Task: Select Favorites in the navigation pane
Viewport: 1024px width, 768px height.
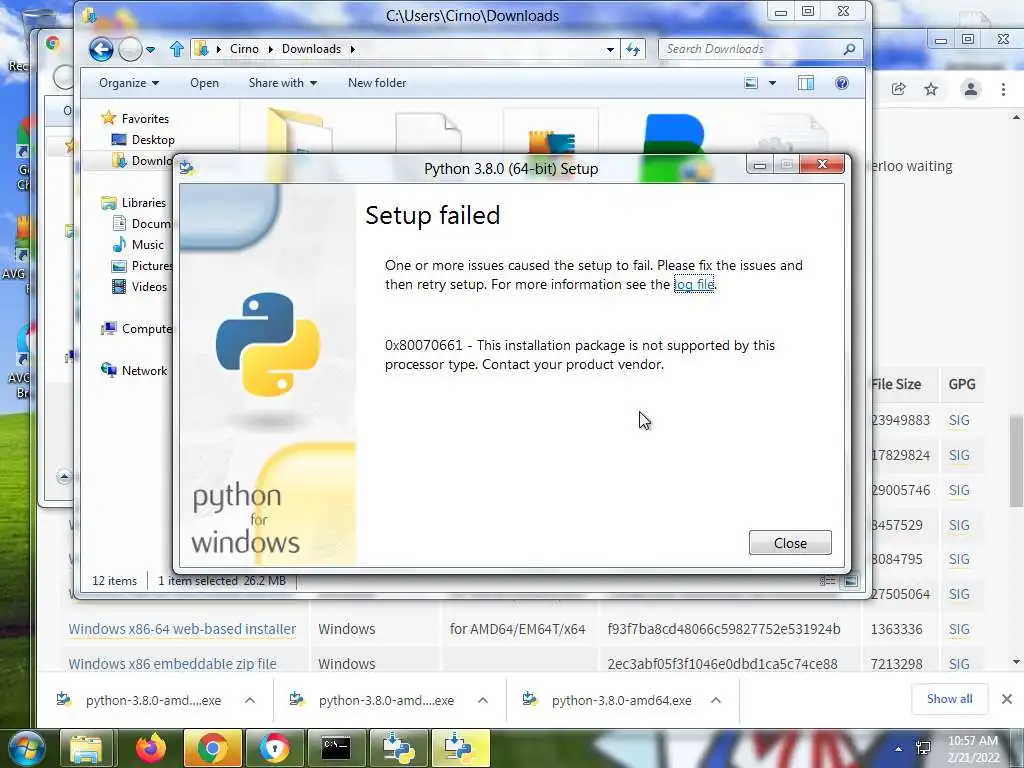Action: 145,119
